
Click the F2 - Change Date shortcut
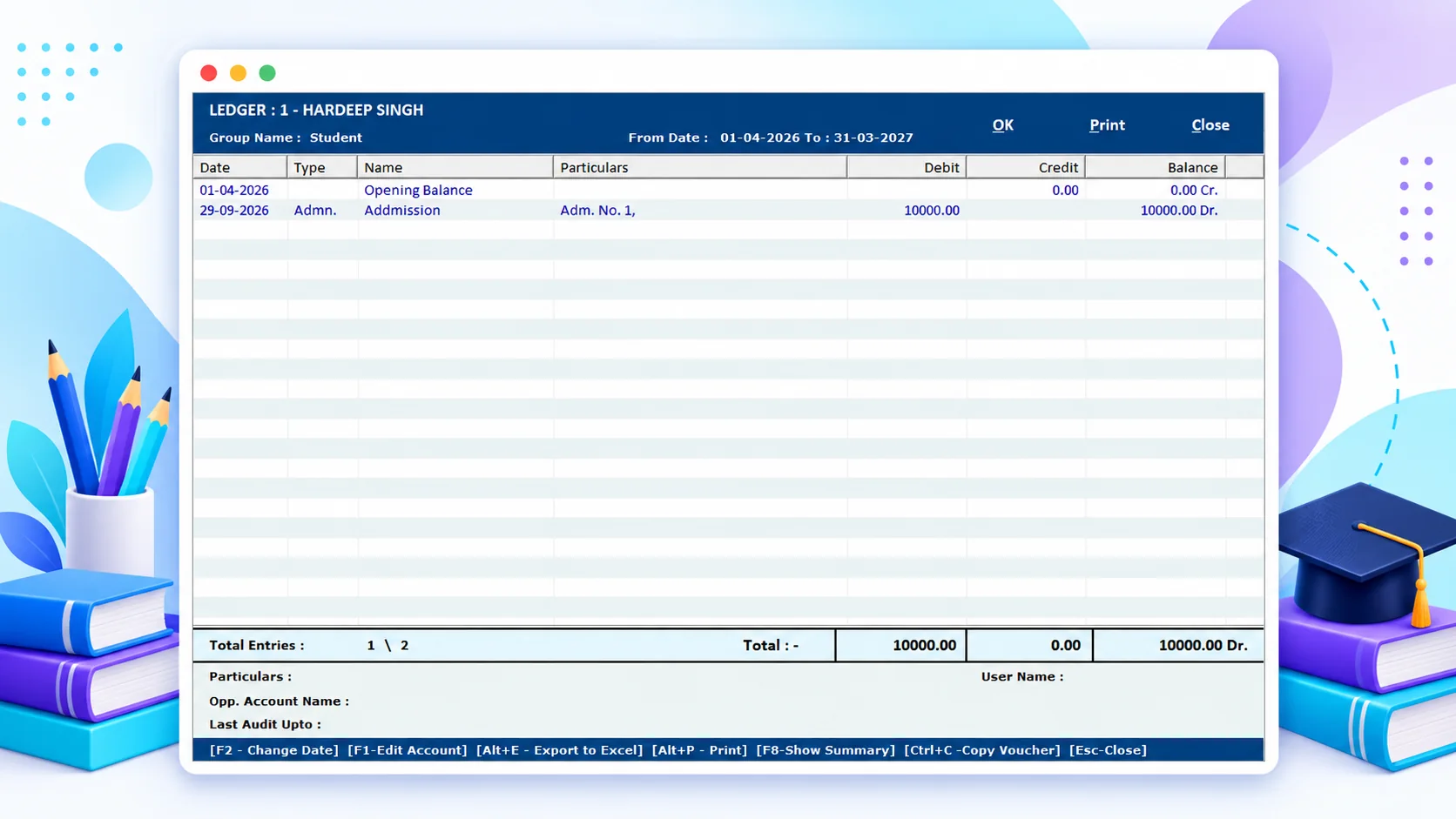(x=273, y=749)
